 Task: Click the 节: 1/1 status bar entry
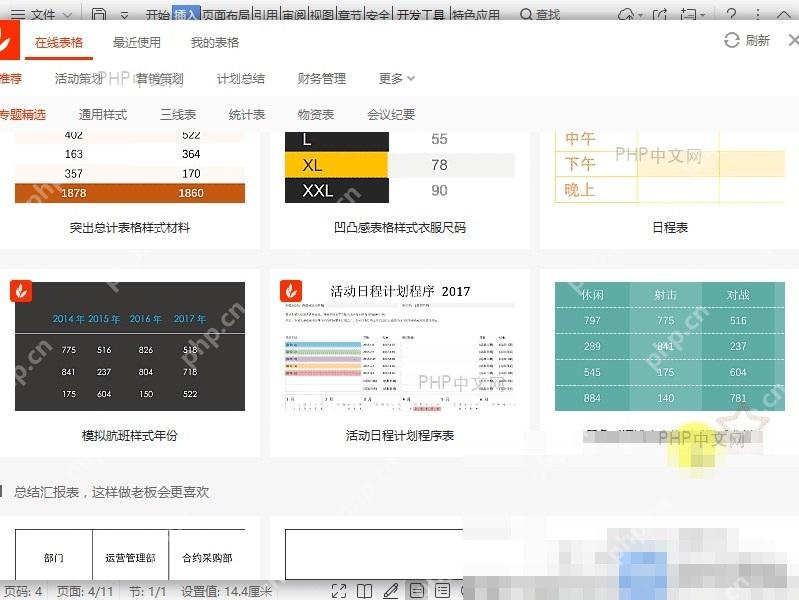click(148, 591)
